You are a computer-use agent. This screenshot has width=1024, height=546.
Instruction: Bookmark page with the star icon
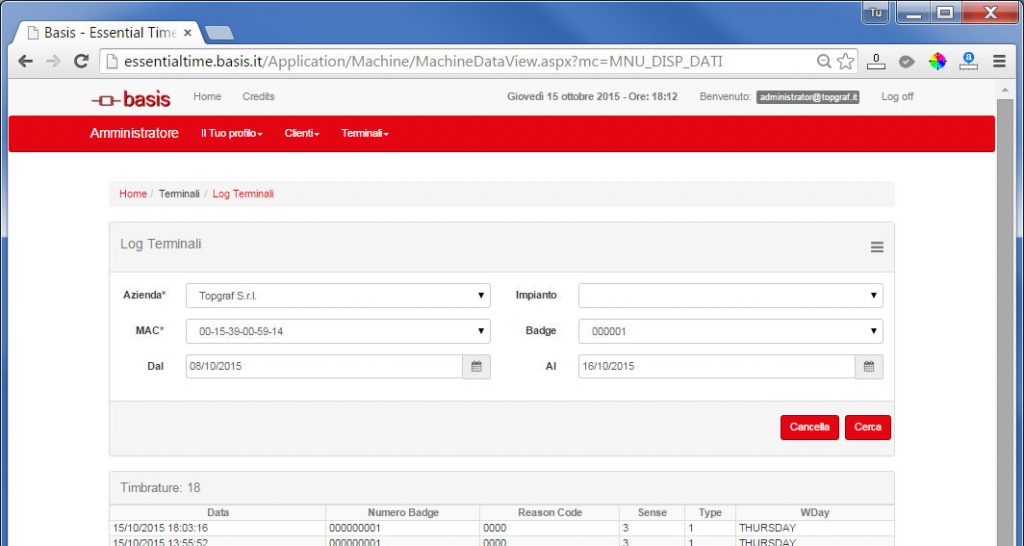(846, 62)
